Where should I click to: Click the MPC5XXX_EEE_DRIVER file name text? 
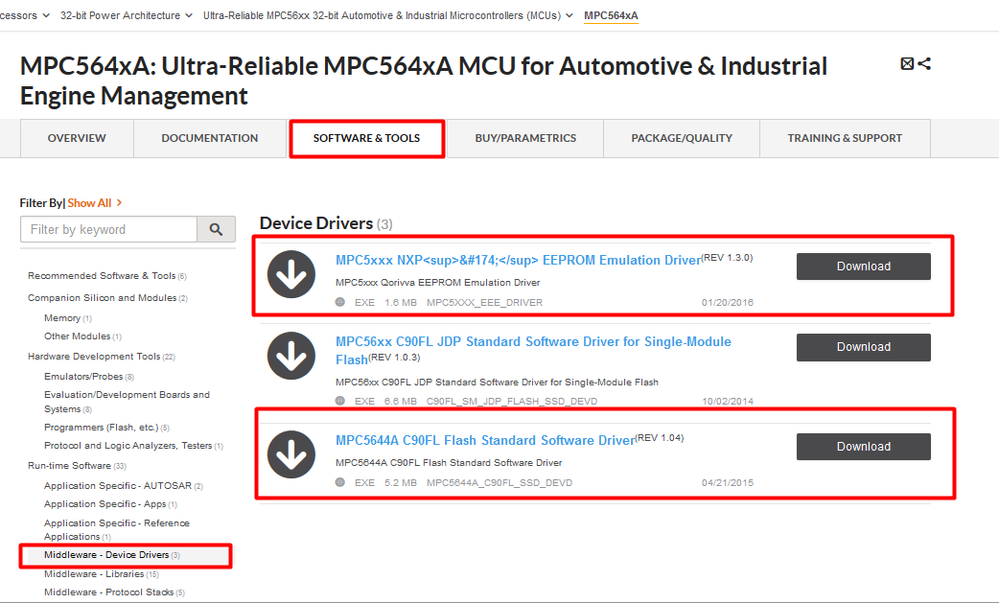pos(485,303)
